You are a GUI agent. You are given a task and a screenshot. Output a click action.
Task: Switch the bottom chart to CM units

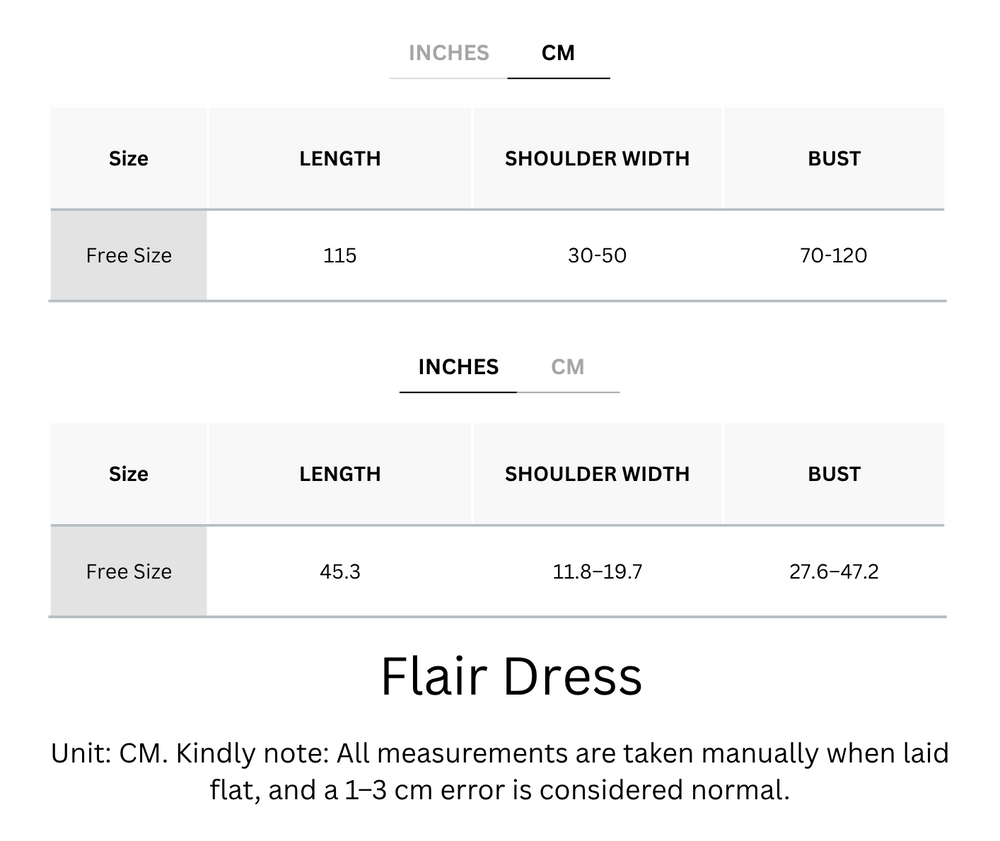tap(569, 367)
